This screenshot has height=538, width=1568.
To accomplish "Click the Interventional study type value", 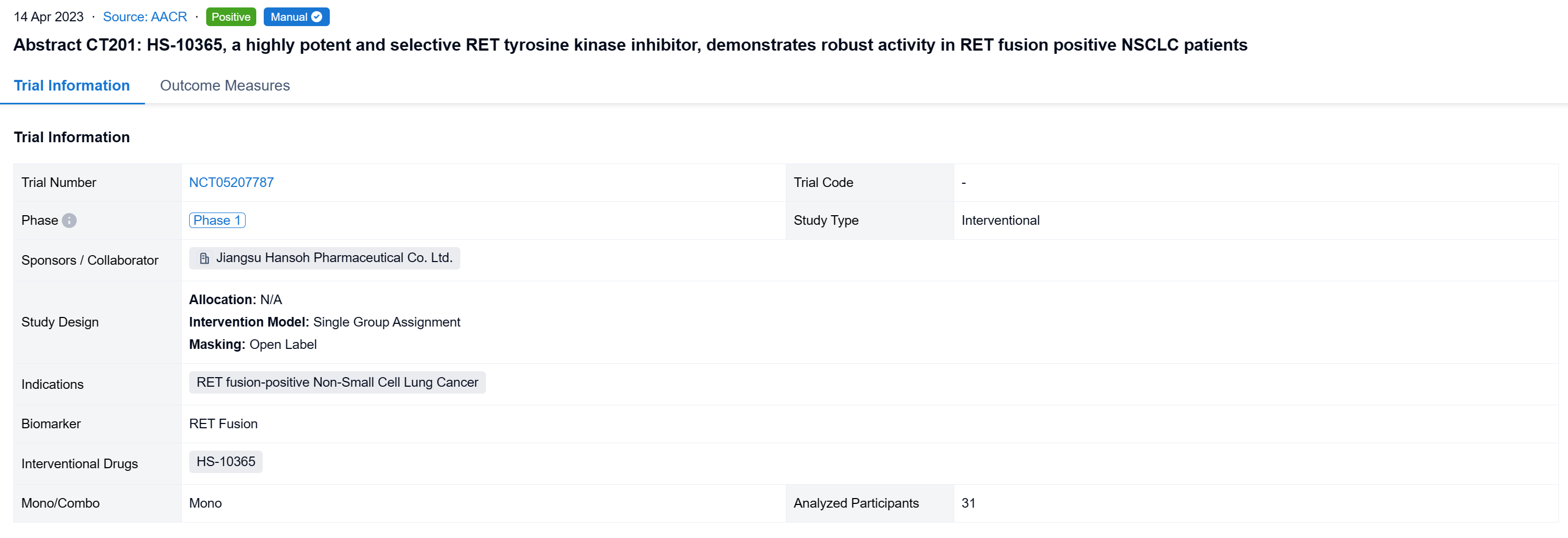I will point(1000,221).
